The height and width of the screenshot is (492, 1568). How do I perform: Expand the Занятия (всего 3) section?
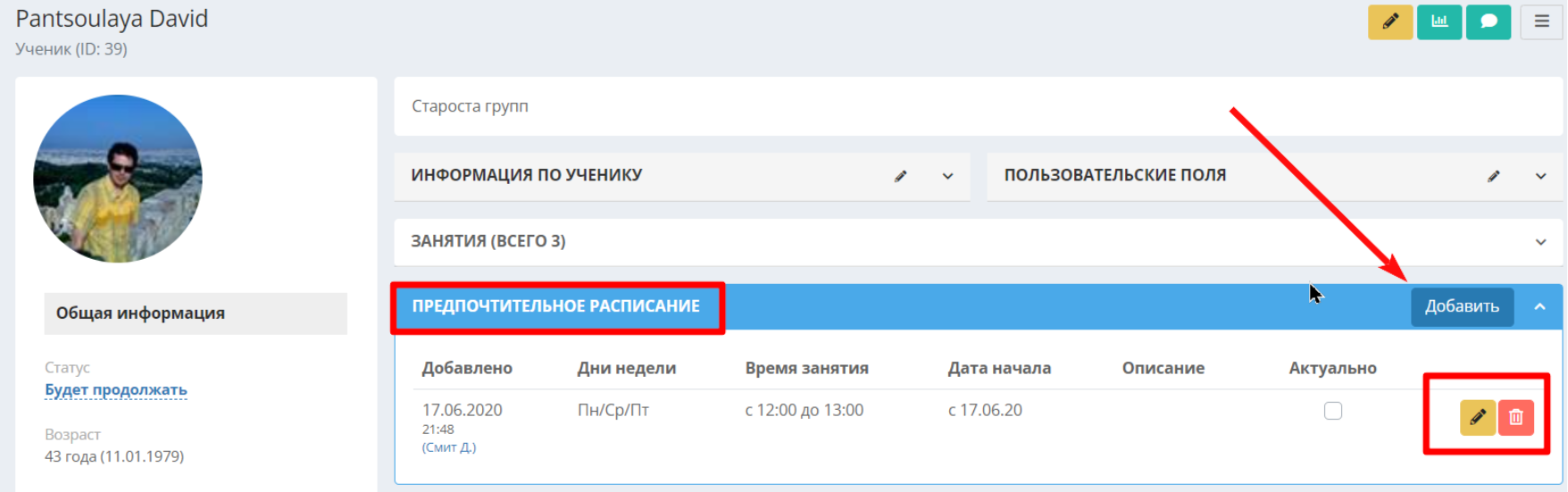pyautogui.click(x=1540, y=242)
